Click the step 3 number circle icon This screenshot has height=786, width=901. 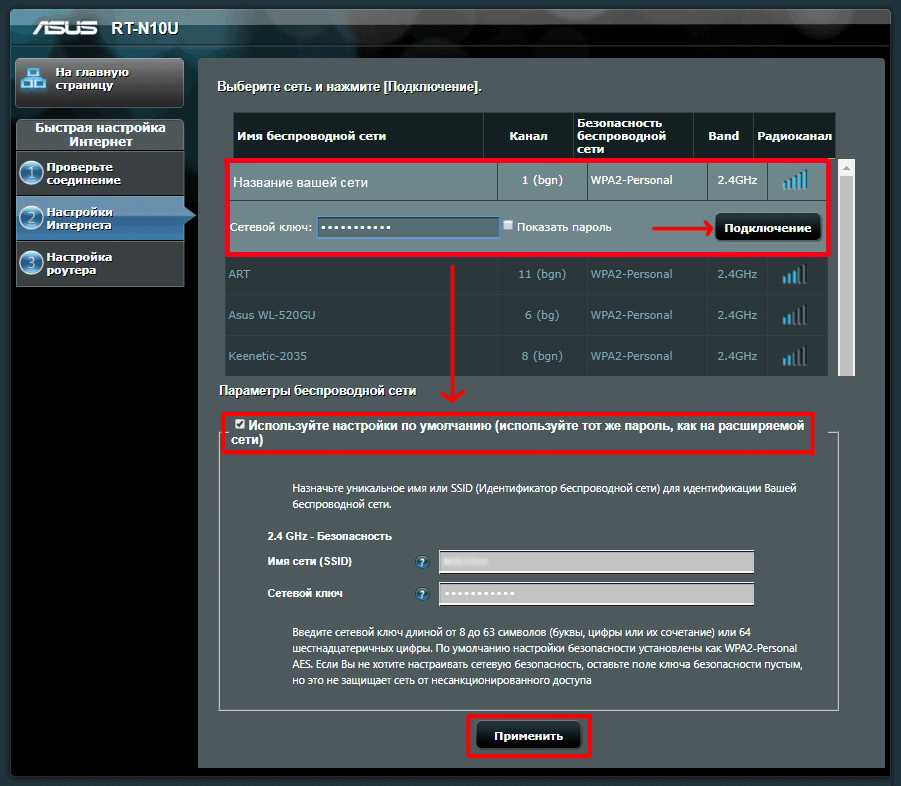tap(31, 263)
